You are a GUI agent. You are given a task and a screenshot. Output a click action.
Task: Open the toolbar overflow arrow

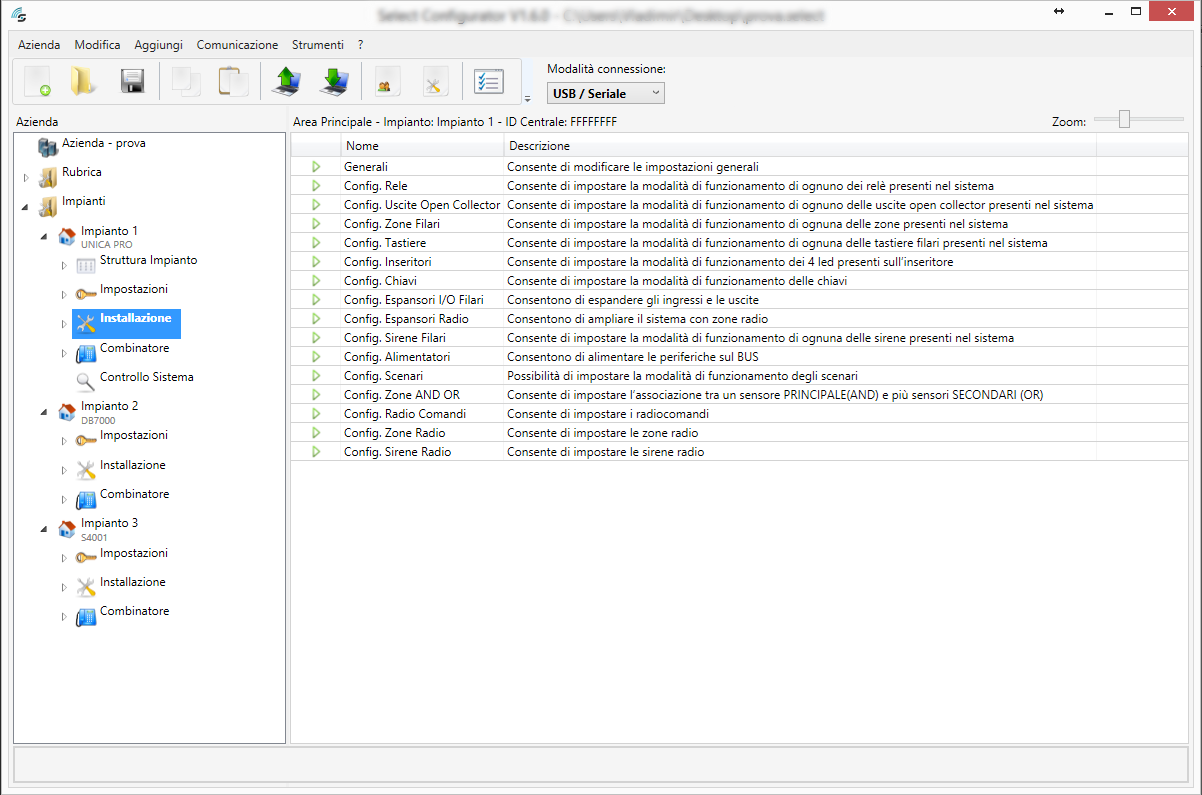click(x=527, y=98)
